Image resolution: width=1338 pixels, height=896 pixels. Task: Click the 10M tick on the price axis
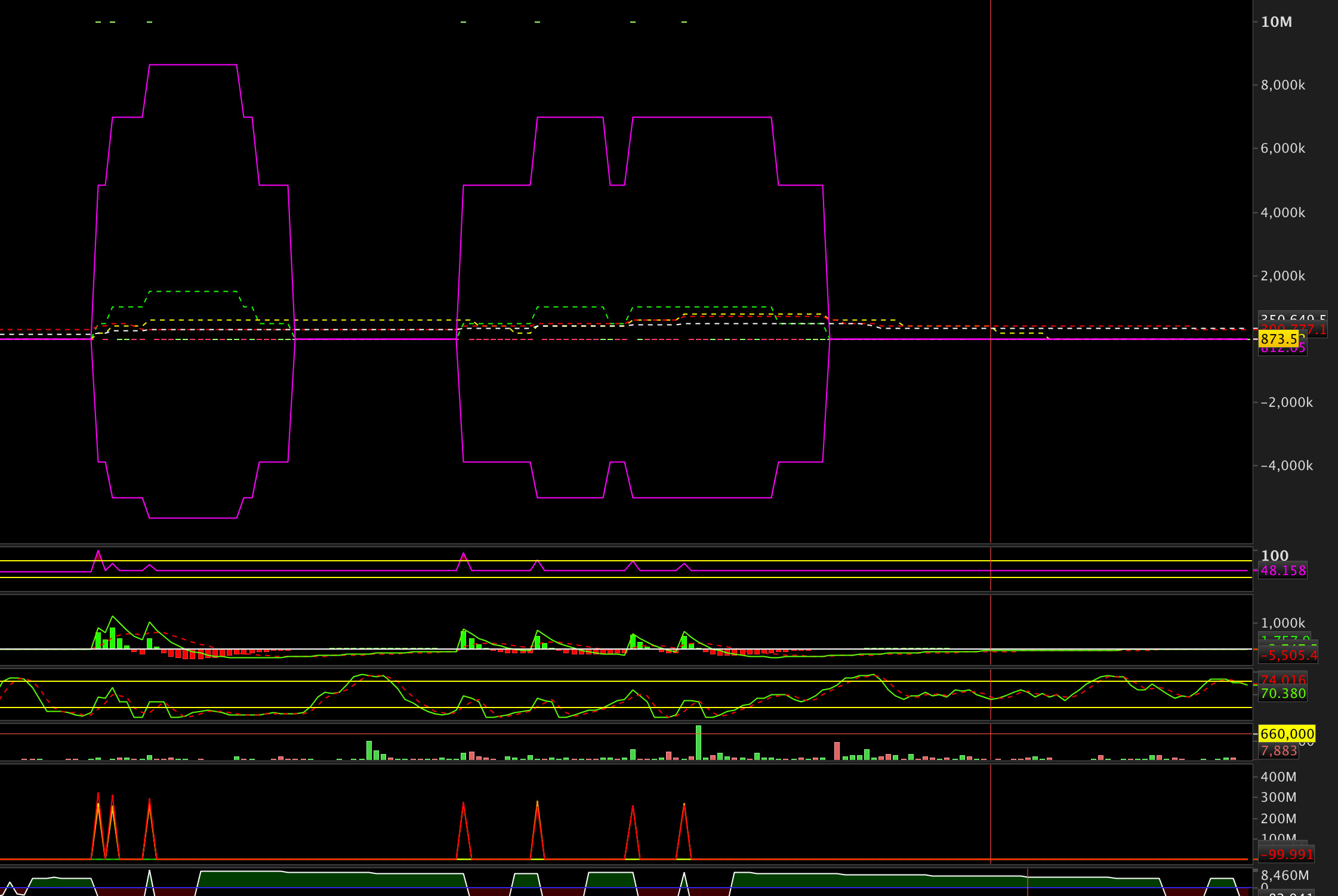1276,22
